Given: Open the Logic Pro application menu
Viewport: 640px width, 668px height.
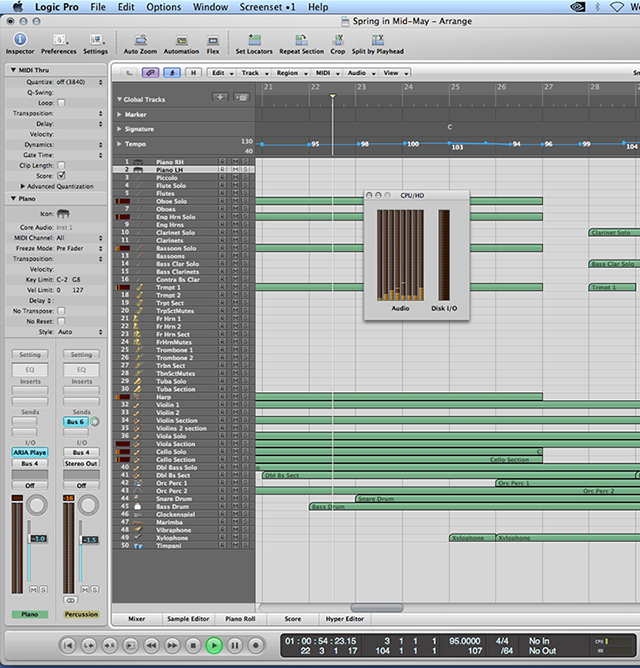Looking at the screenshot, I should 57,7.
